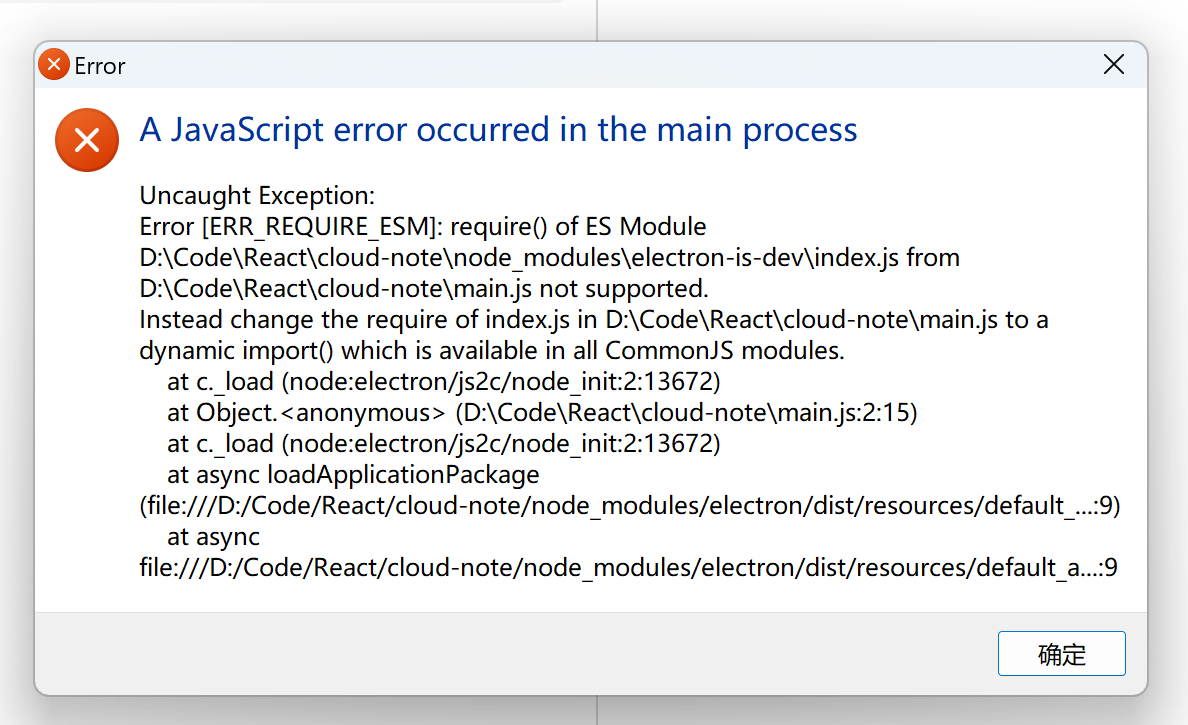Viewport: 1188px width, 725px height.
Task: Click the "Error" title text
Action: [99, 66]
